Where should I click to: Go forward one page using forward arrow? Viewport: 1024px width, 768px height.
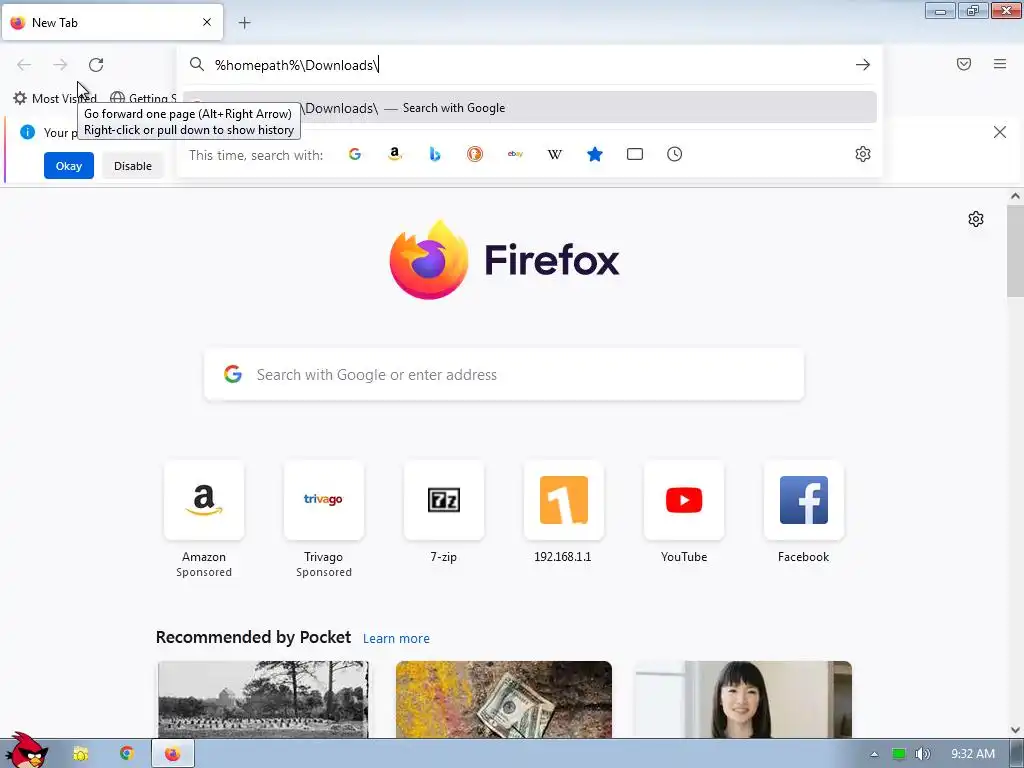pos(60,65)
